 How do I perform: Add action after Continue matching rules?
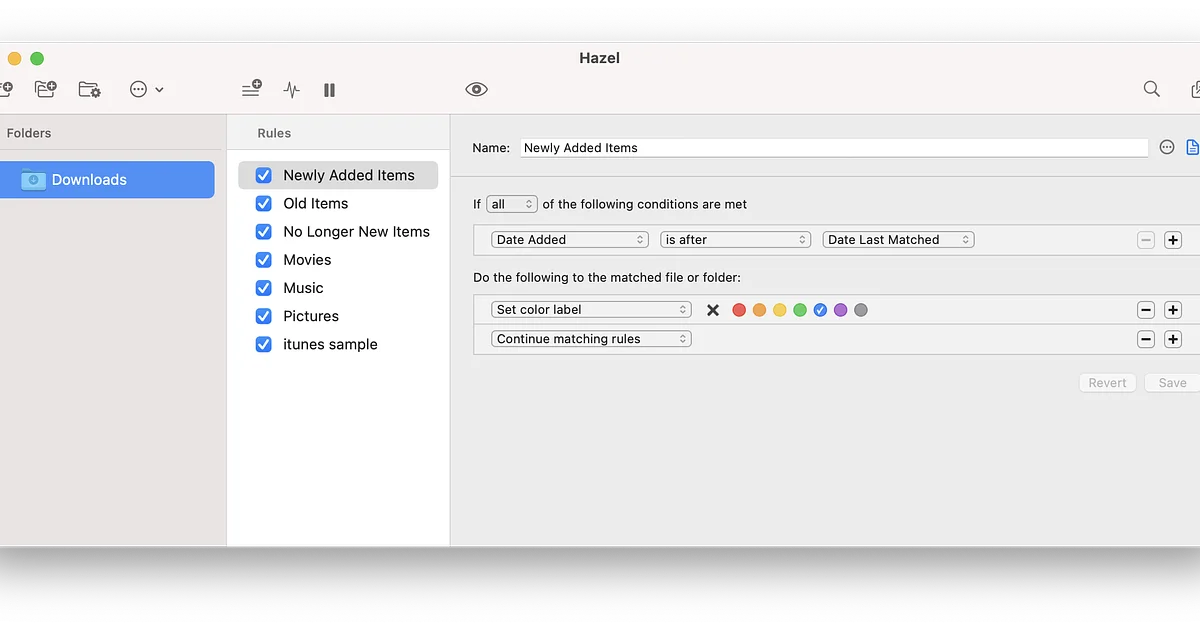pyautogui.click(x=1173, y=339)
